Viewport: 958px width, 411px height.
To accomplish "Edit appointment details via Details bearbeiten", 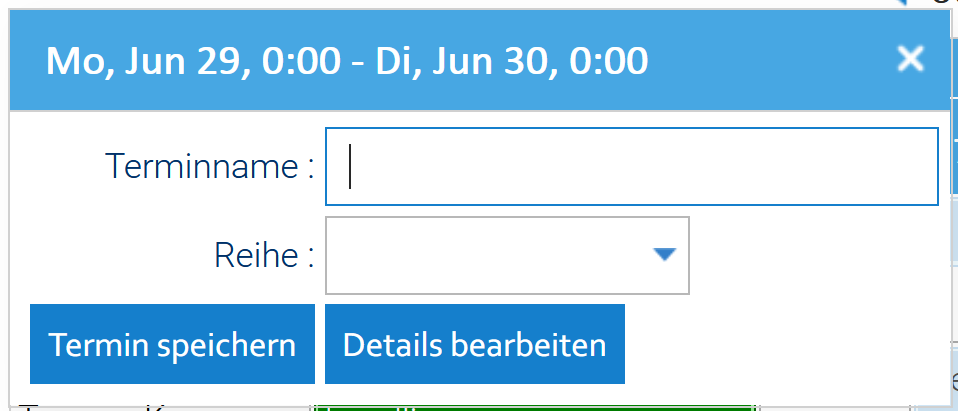I will tap(474, 345).
